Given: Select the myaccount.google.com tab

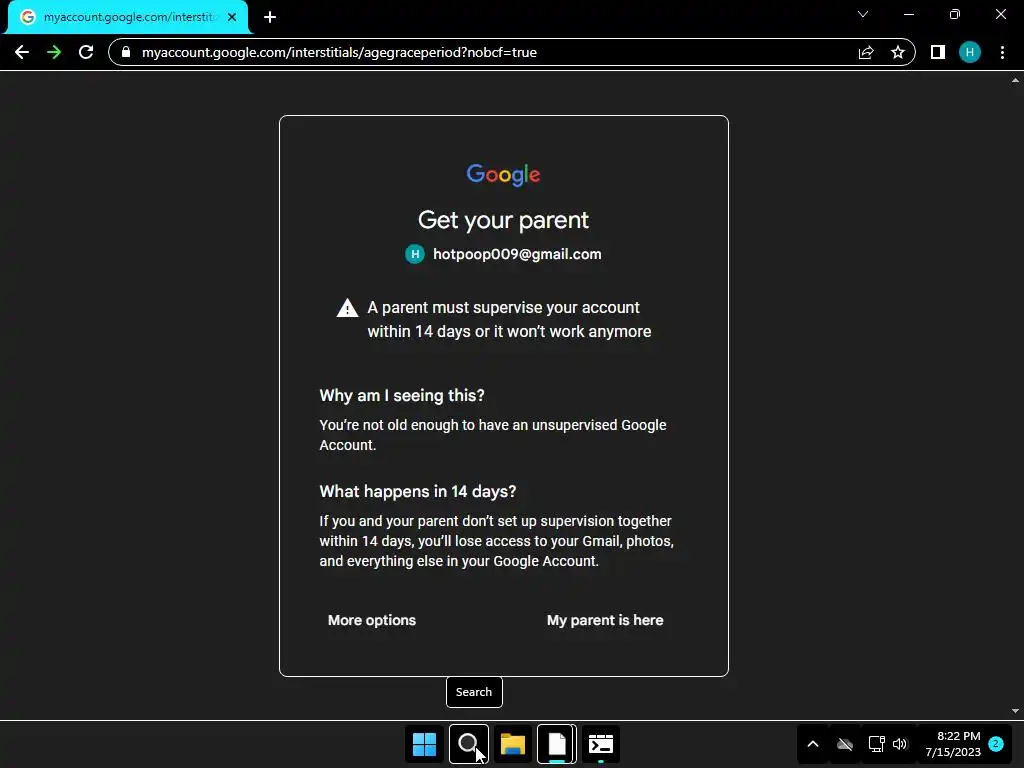Looking at the screenshot, I should pos(128,17).
